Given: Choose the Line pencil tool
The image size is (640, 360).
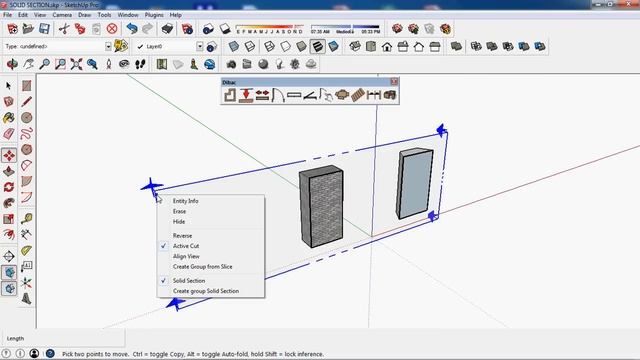Looking at the screenshot, I should tap(27, 102).
